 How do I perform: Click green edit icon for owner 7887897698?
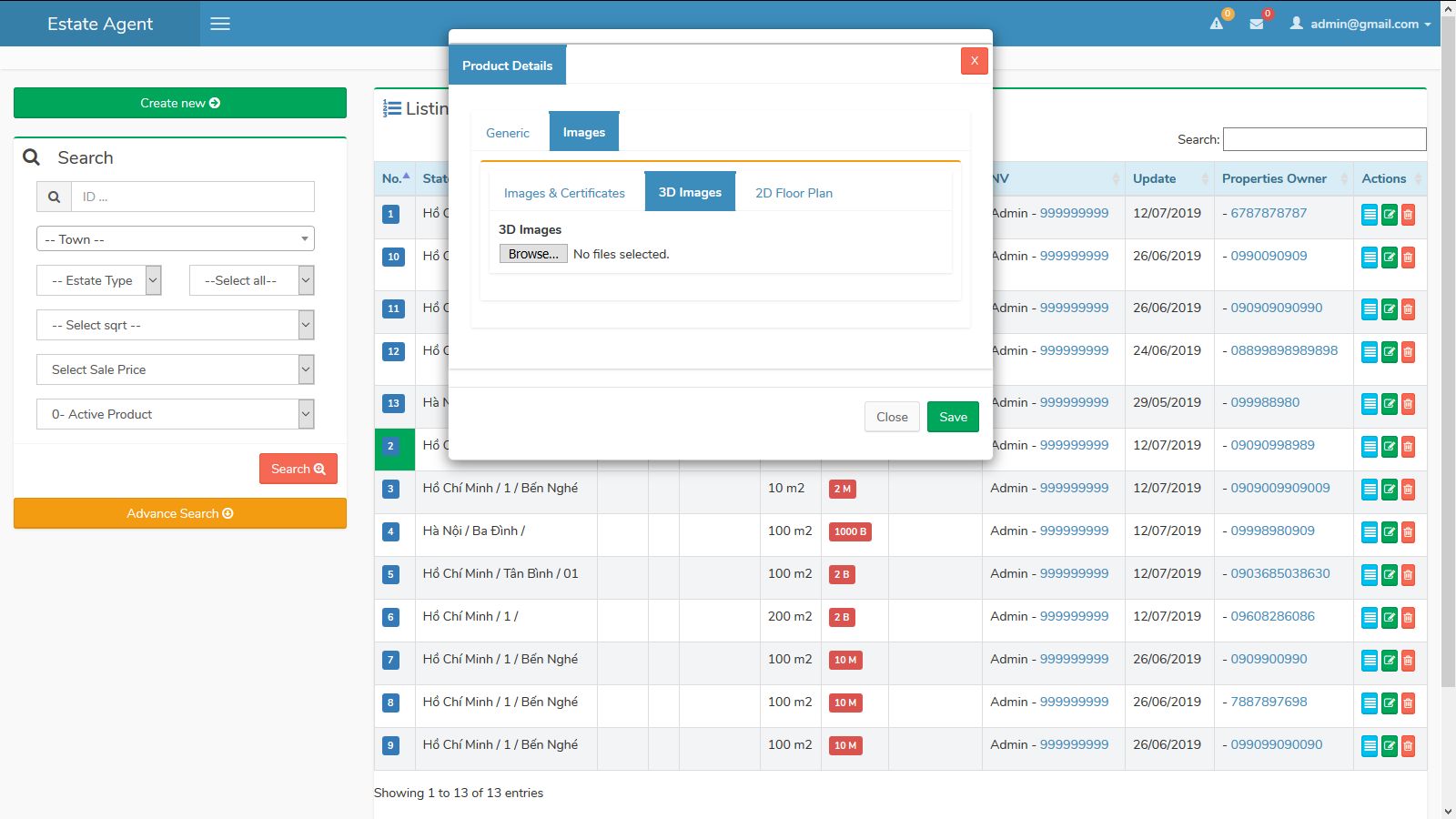click(x=1389, y=703)
